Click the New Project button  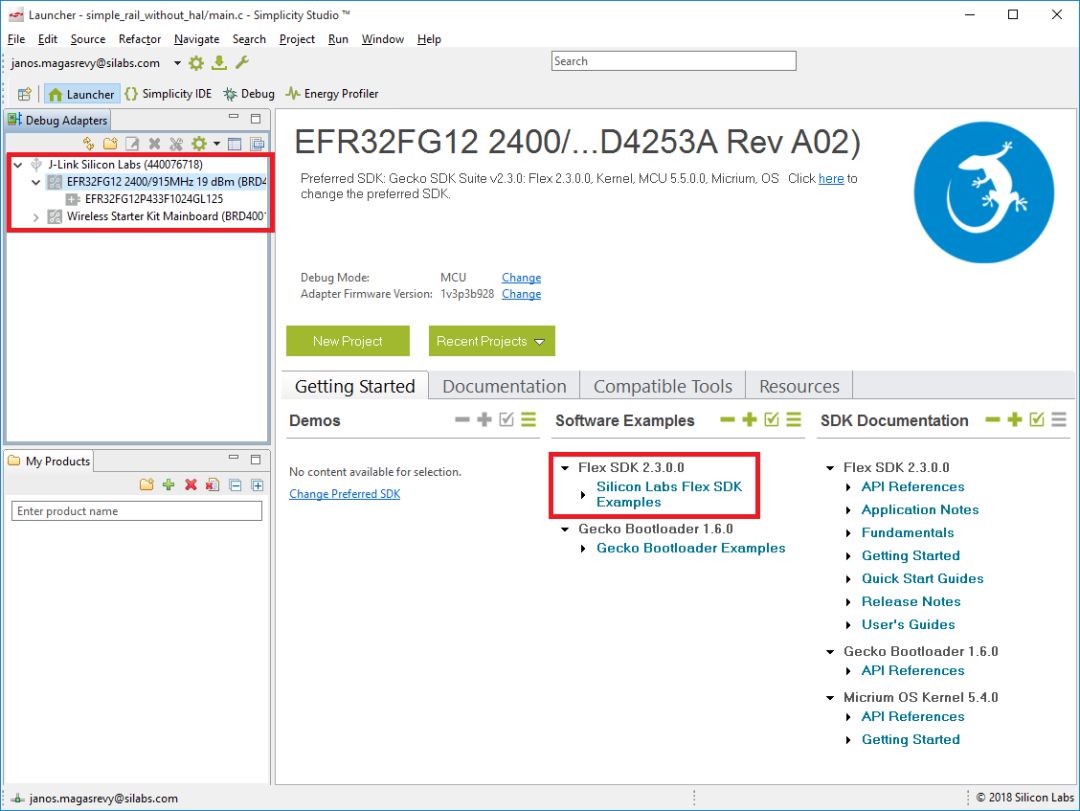click(348, 341)
